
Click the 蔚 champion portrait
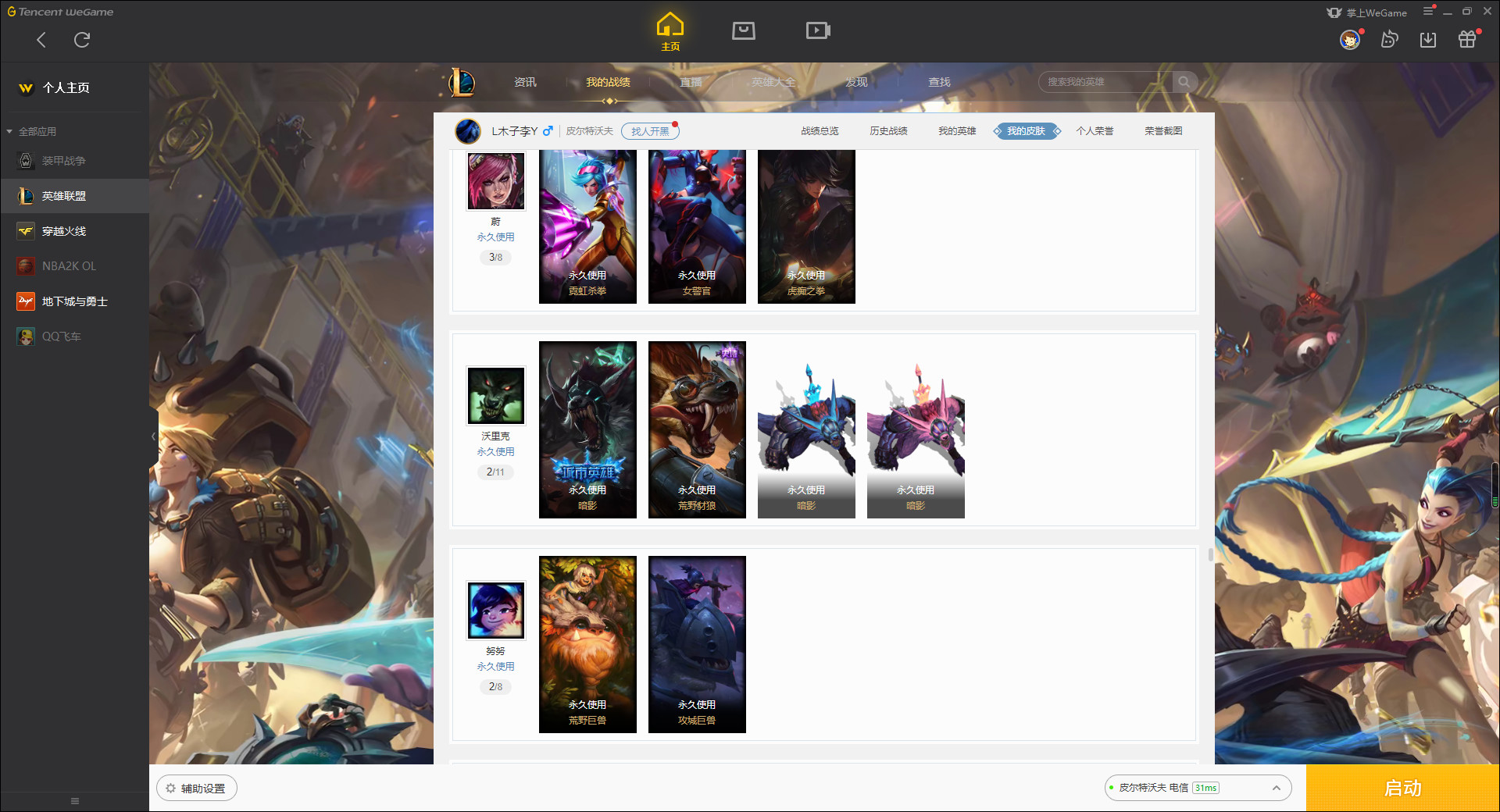[496, 181]
